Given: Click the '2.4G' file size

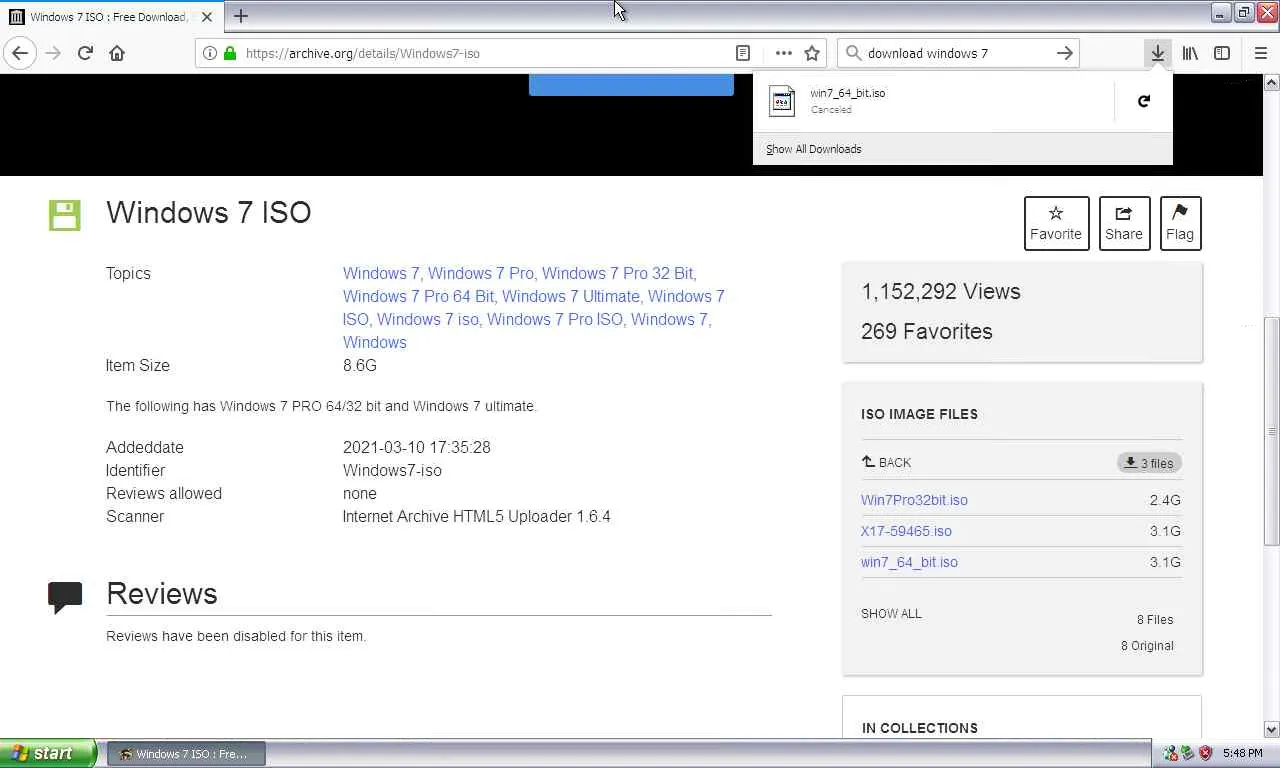Looking at the screenshot, I should click(x=1165, y=500).
